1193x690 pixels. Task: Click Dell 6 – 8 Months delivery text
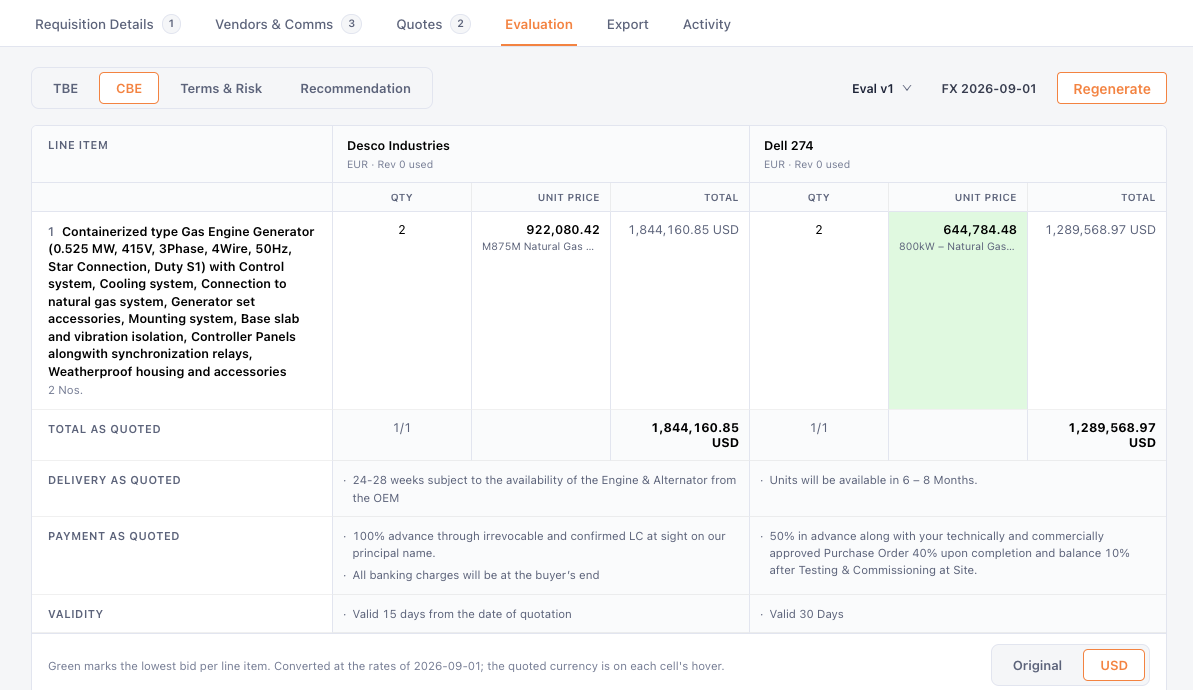click(873, 480)
